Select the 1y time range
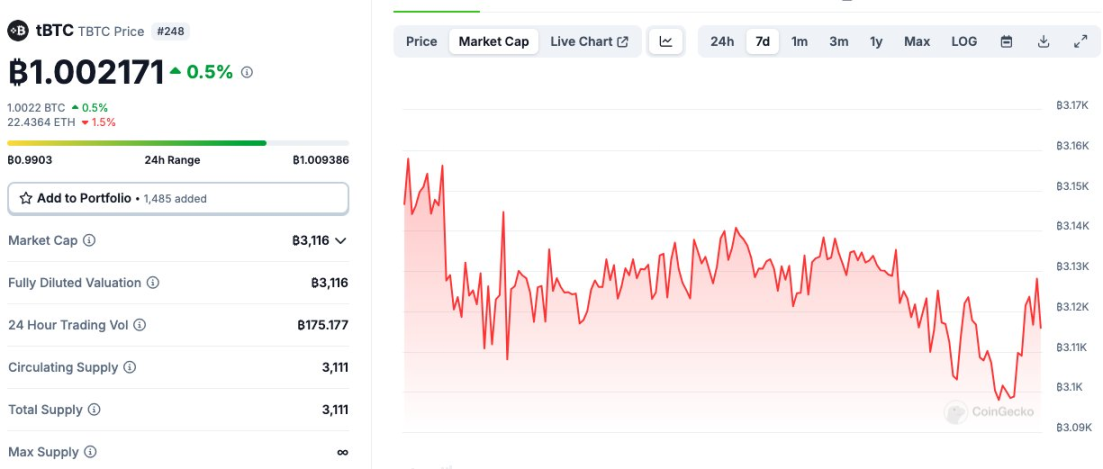 coord(876,42)
